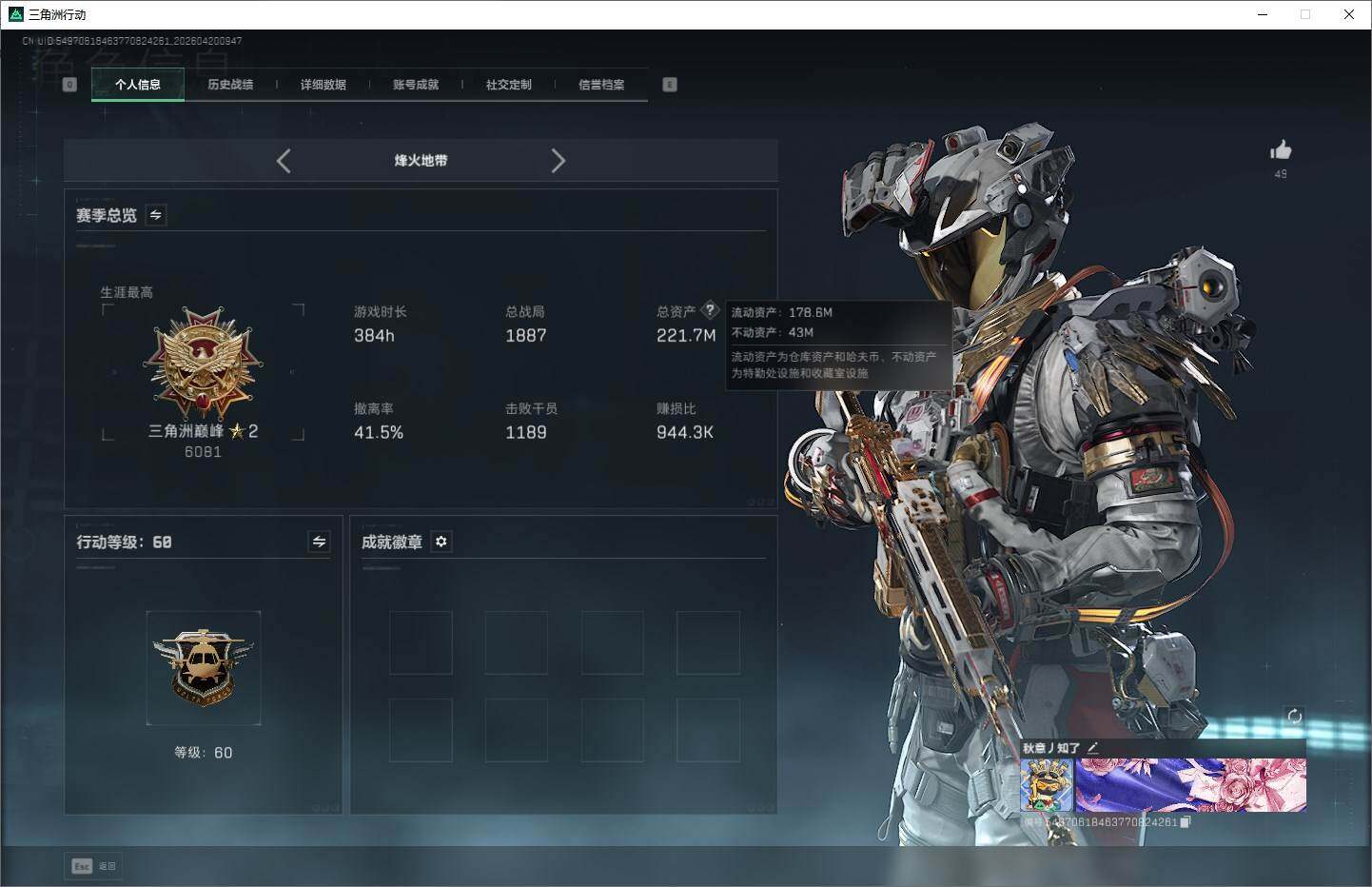Viewport: 1372px width, 887px height.
Task: Close the 三角洲行动 window
Action: [x=1349, y=14]
